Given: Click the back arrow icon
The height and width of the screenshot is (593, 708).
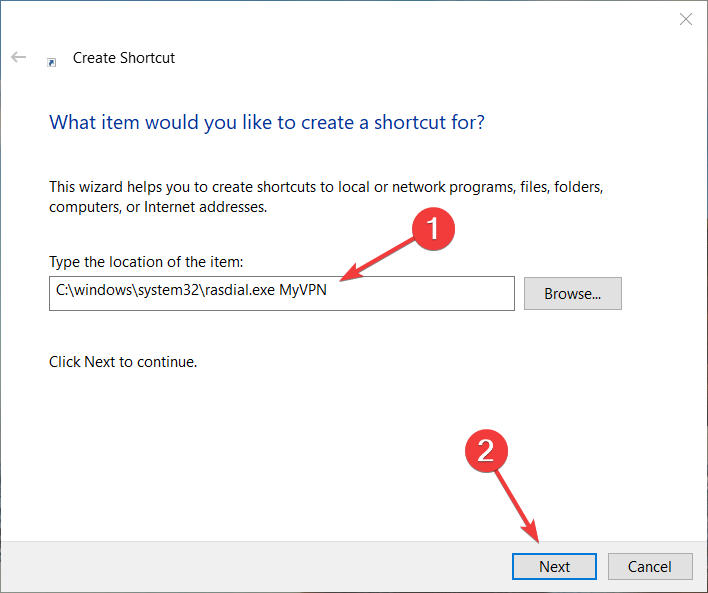Looking at the screenshot, I should 19,57.
